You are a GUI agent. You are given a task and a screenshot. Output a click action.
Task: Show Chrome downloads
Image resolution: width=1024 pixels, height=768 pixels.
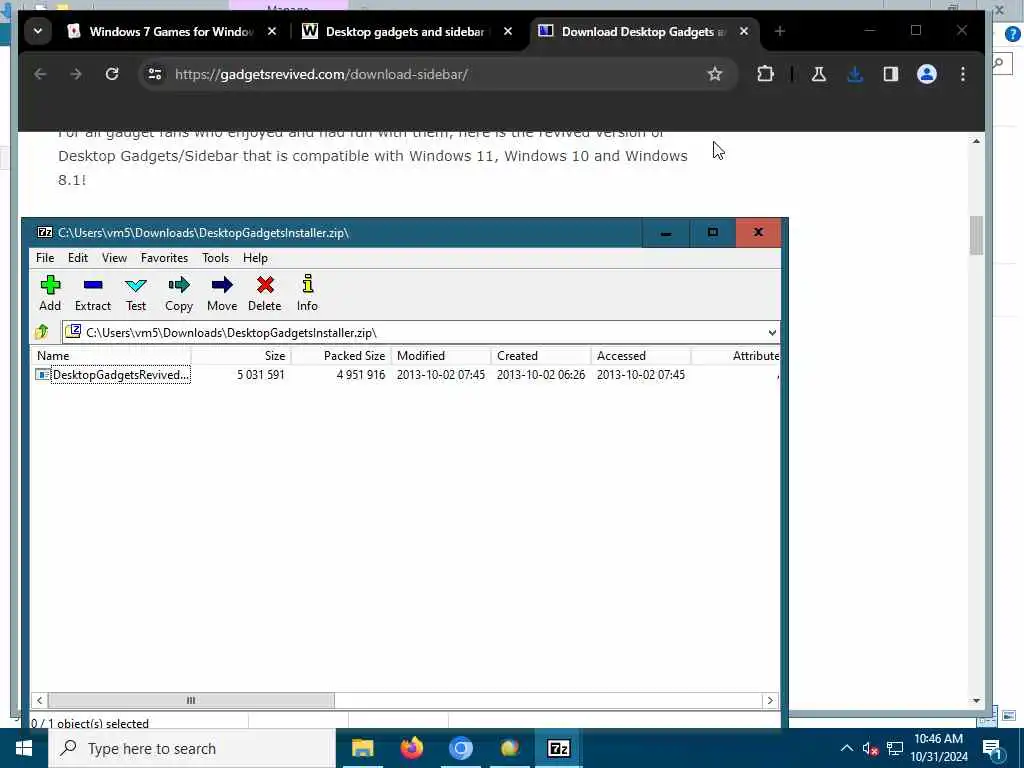(855, 74)
